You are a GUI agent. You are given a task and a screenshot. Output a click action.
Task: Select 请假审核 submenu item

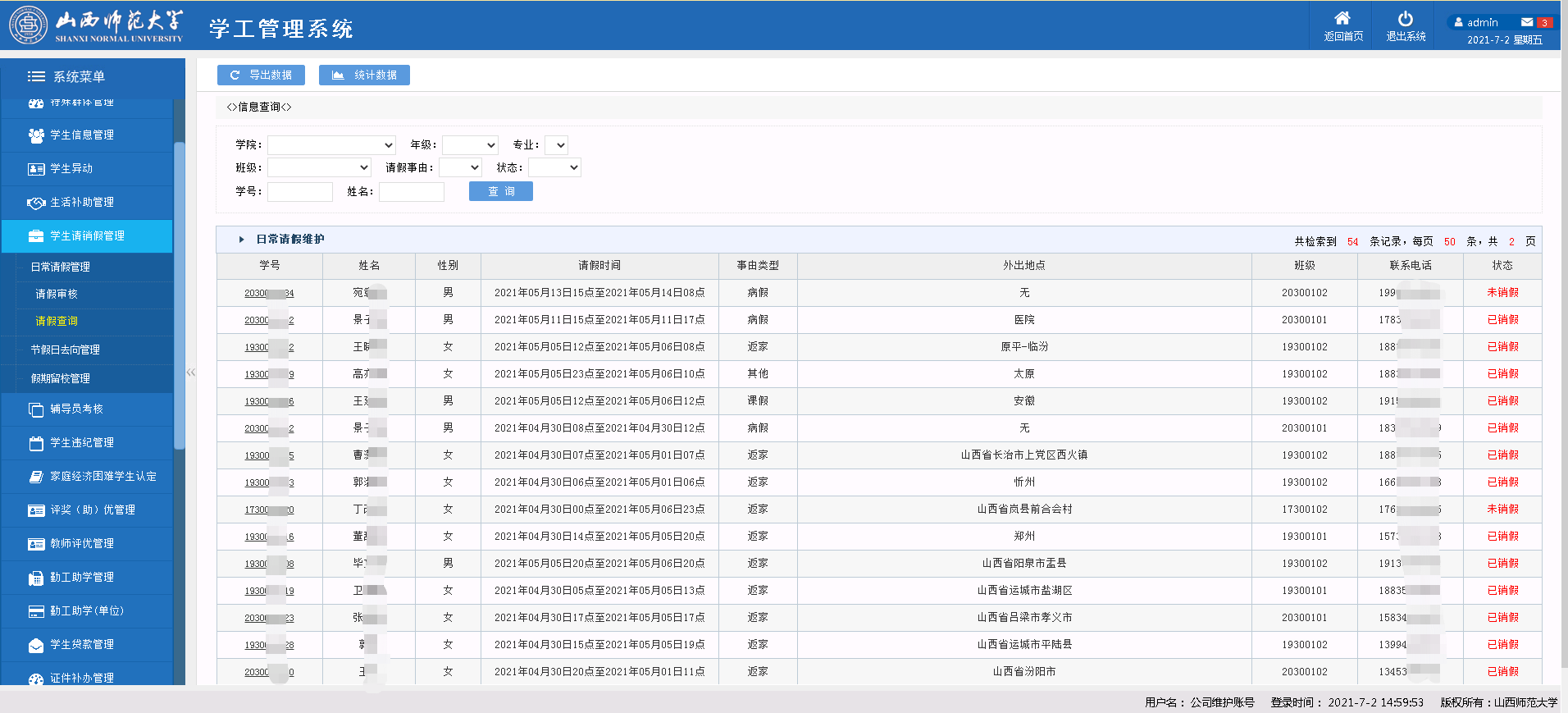coord(56,295)
